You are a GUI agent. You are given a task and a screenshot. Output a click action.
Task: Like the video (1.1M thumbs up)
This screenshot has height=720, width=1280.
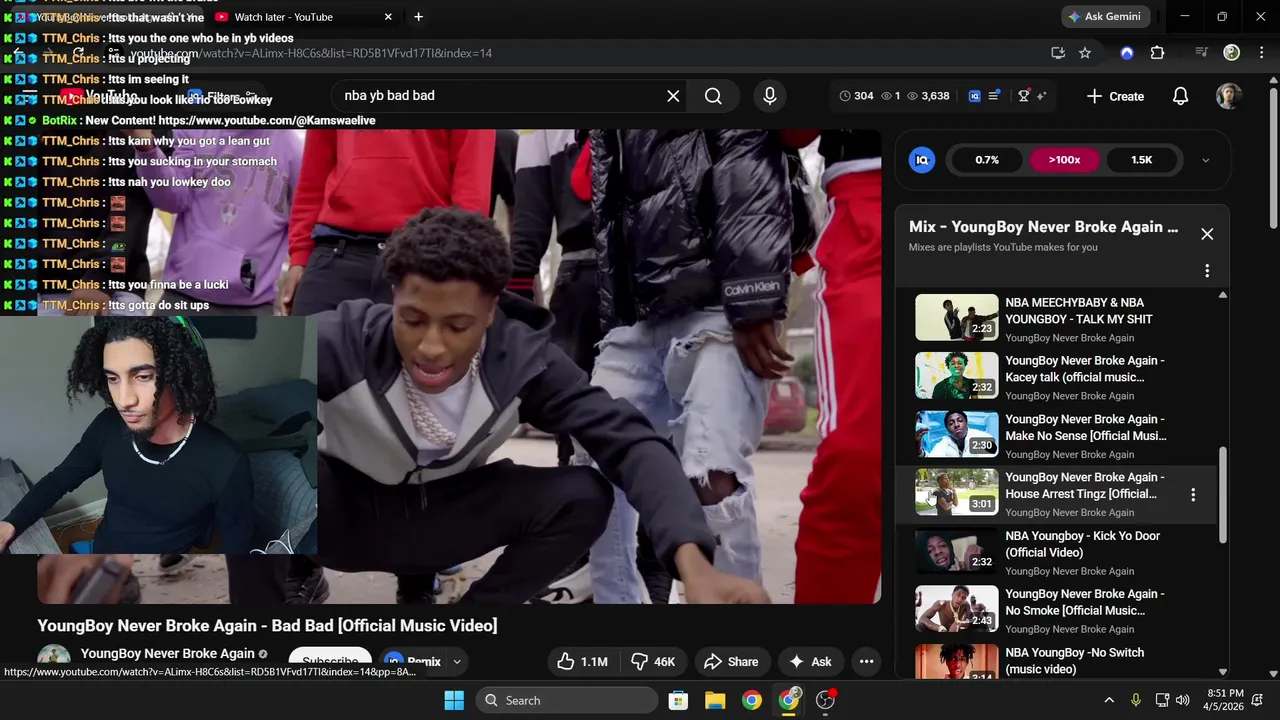click(582, 662)
